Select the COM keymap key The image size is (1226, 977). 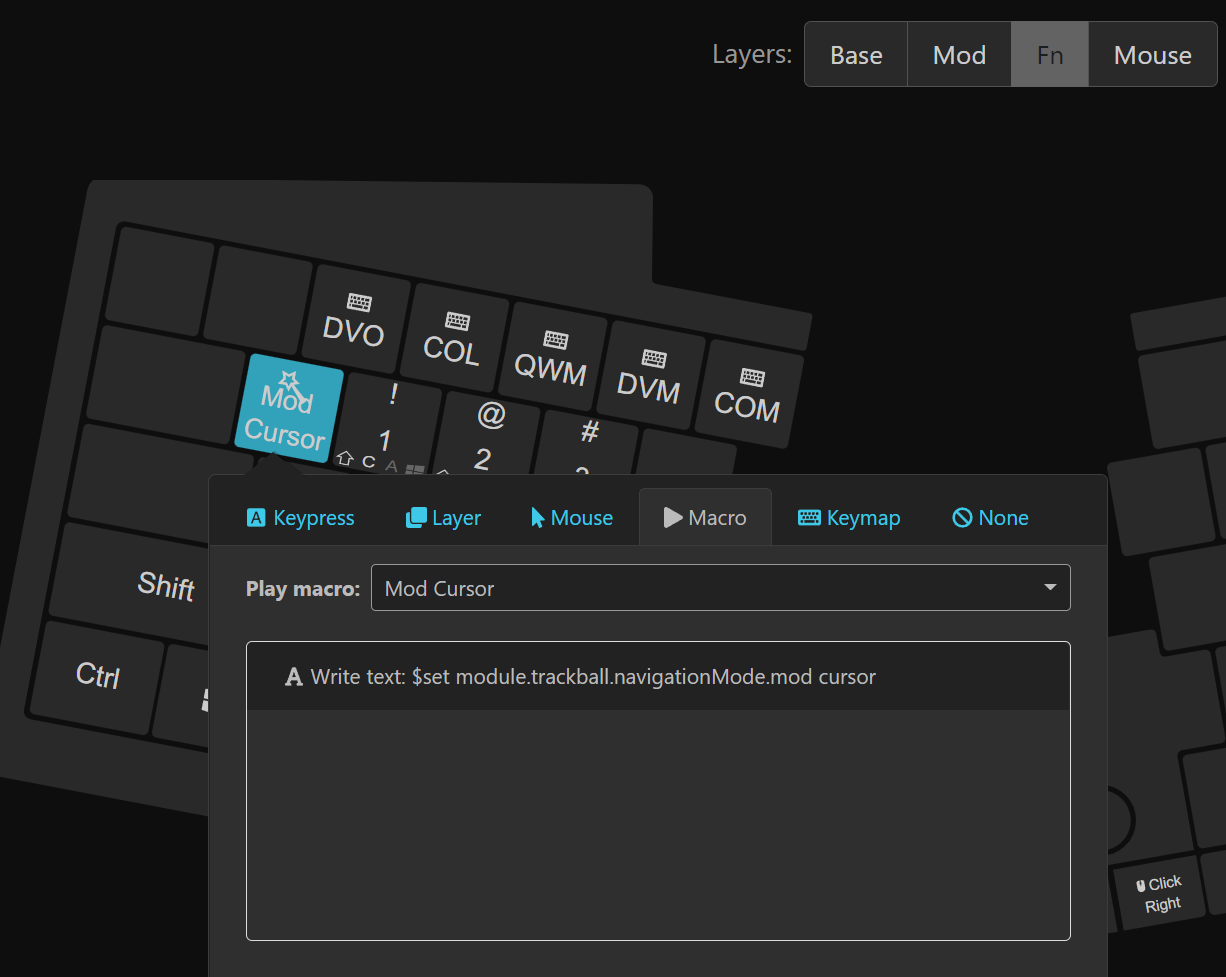(x=748, y=394)
